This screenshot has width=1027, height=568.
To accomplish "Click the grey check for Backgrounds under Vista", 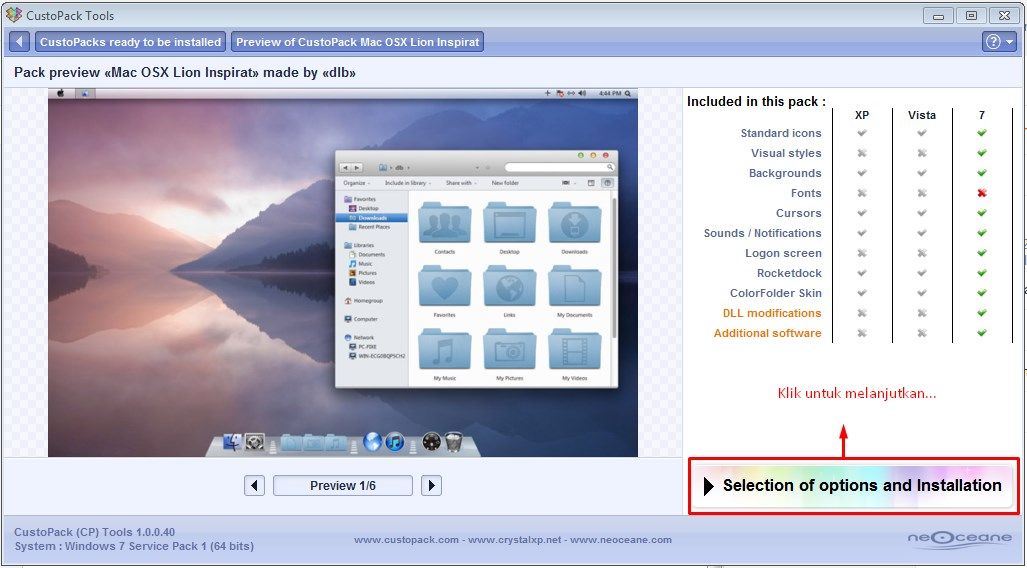I will click(x=922, y=173).
